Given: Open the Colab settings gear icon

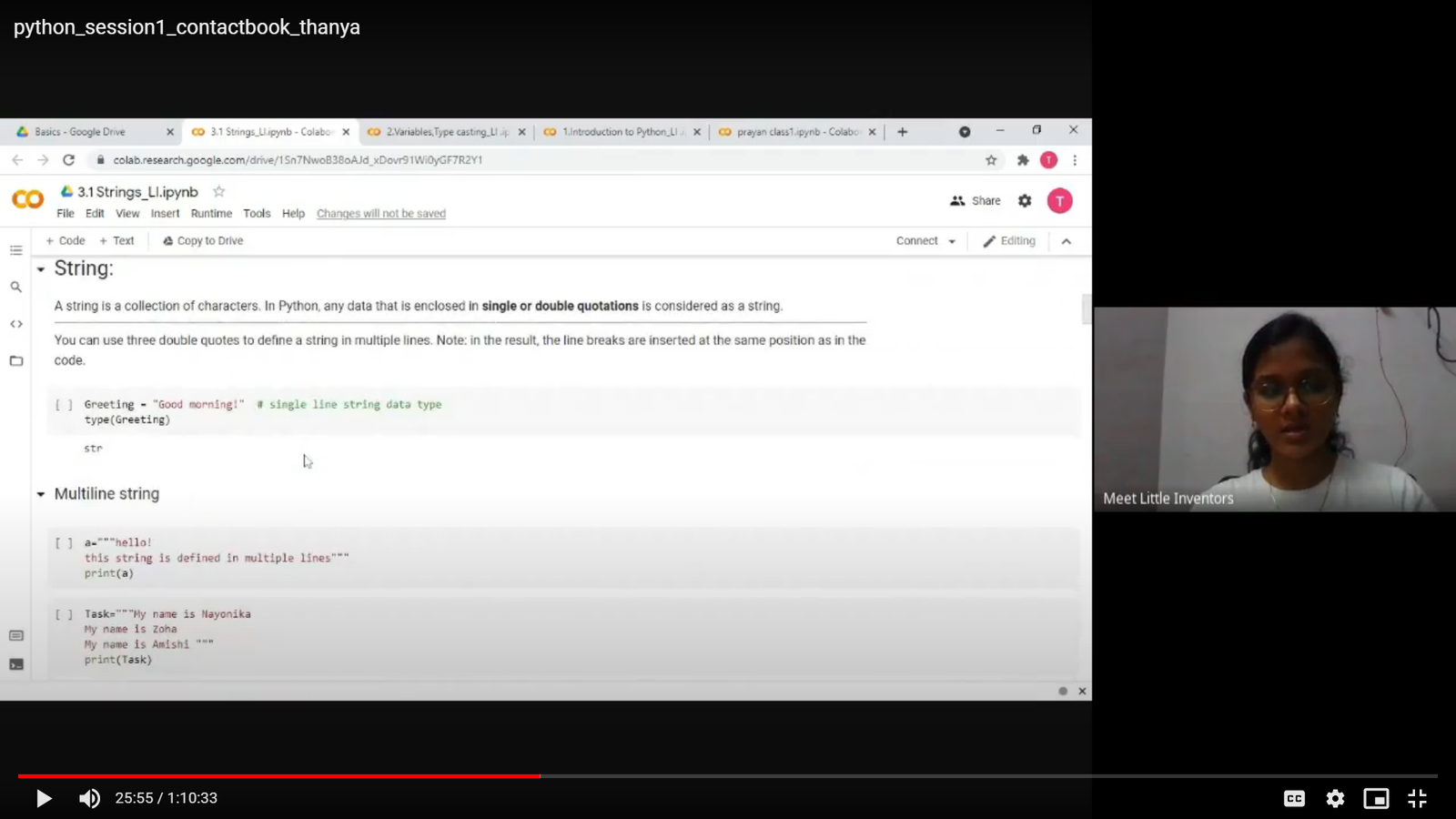Looking at the screenshot, I should (1025, 201).
